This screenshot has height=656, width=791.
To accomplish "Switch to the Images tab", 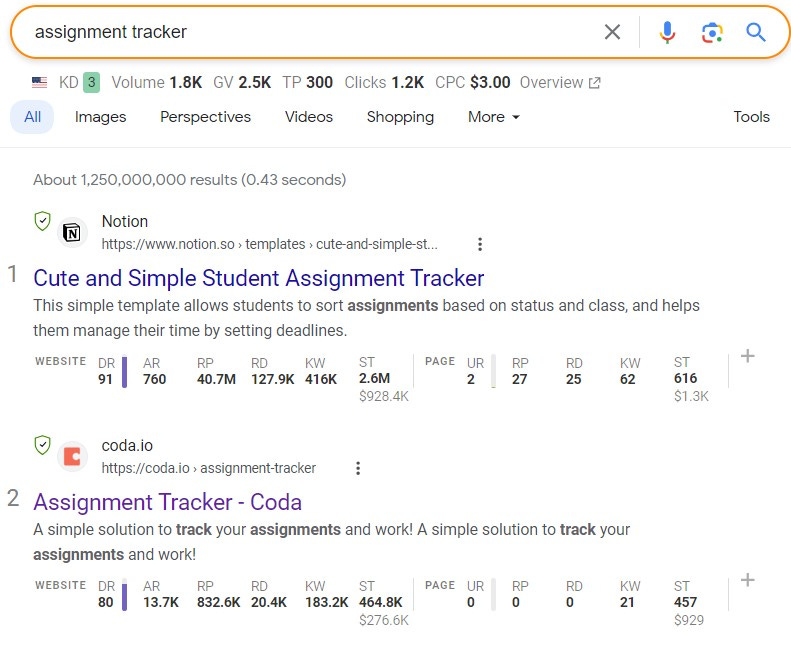I will click(100, 117).
